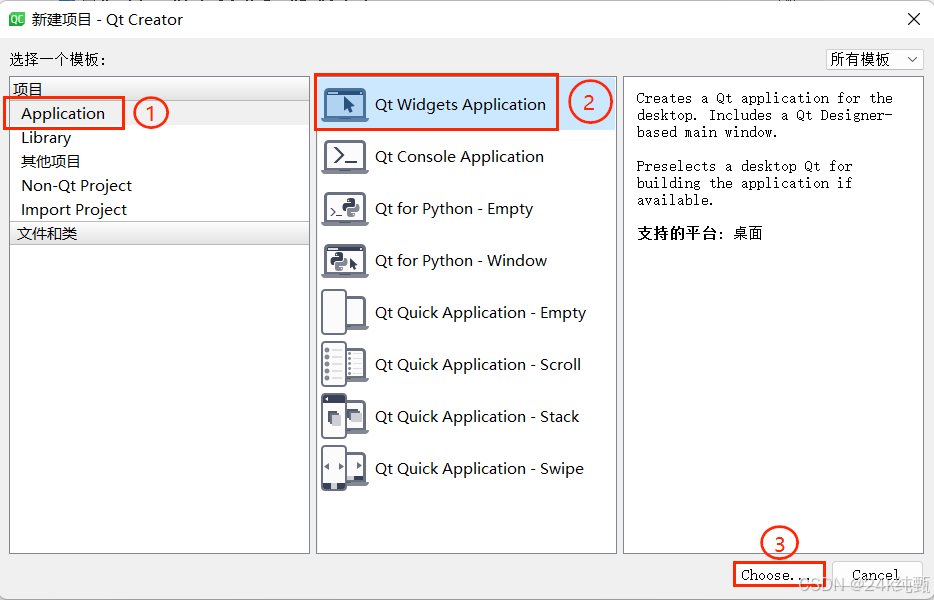Choose the Qt Console Application template label
The width and height of the screenshot is (934, 600).
pos(459,157)
